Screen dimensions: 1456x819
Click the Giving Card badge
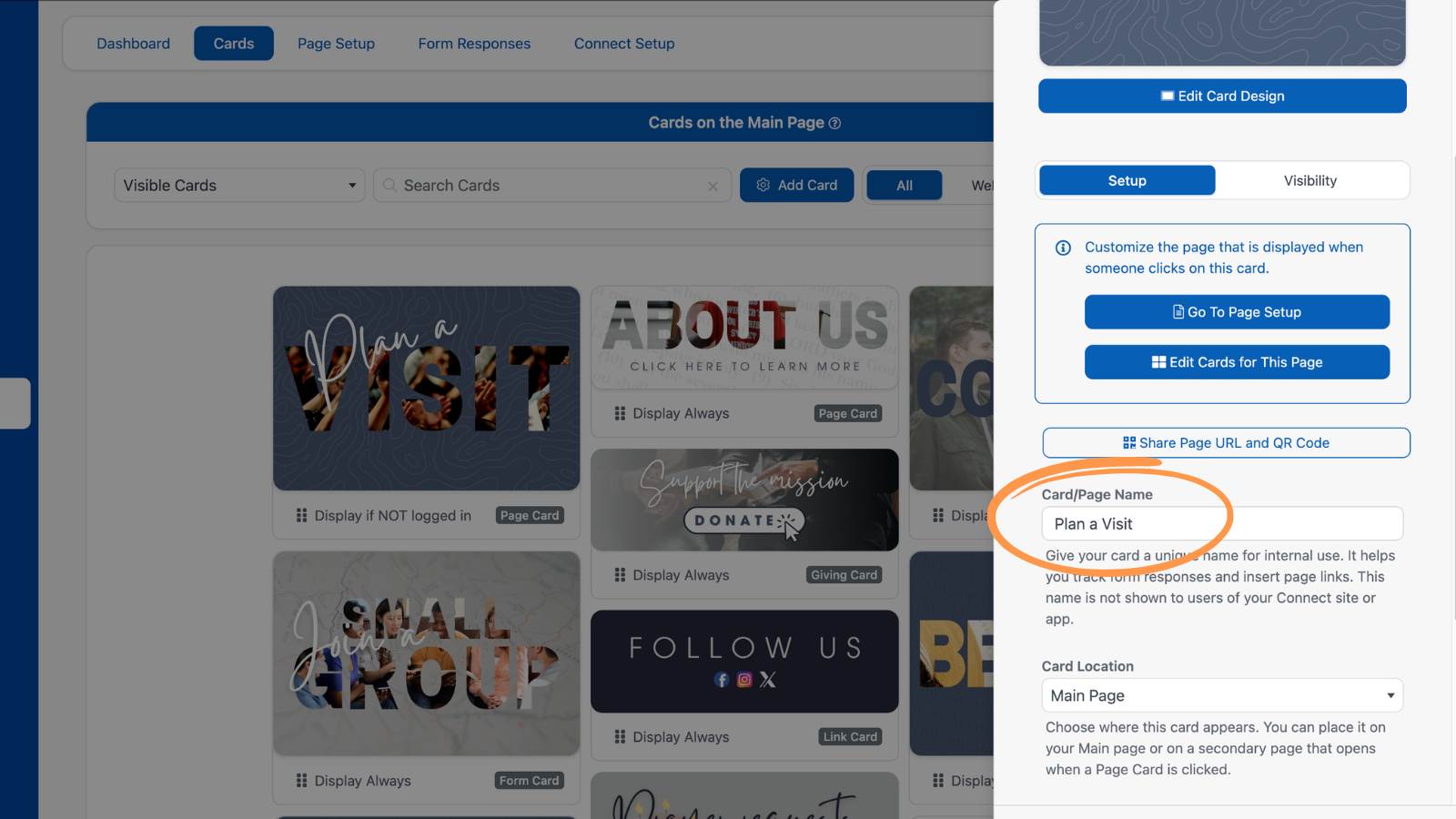[x=844, y=575]
